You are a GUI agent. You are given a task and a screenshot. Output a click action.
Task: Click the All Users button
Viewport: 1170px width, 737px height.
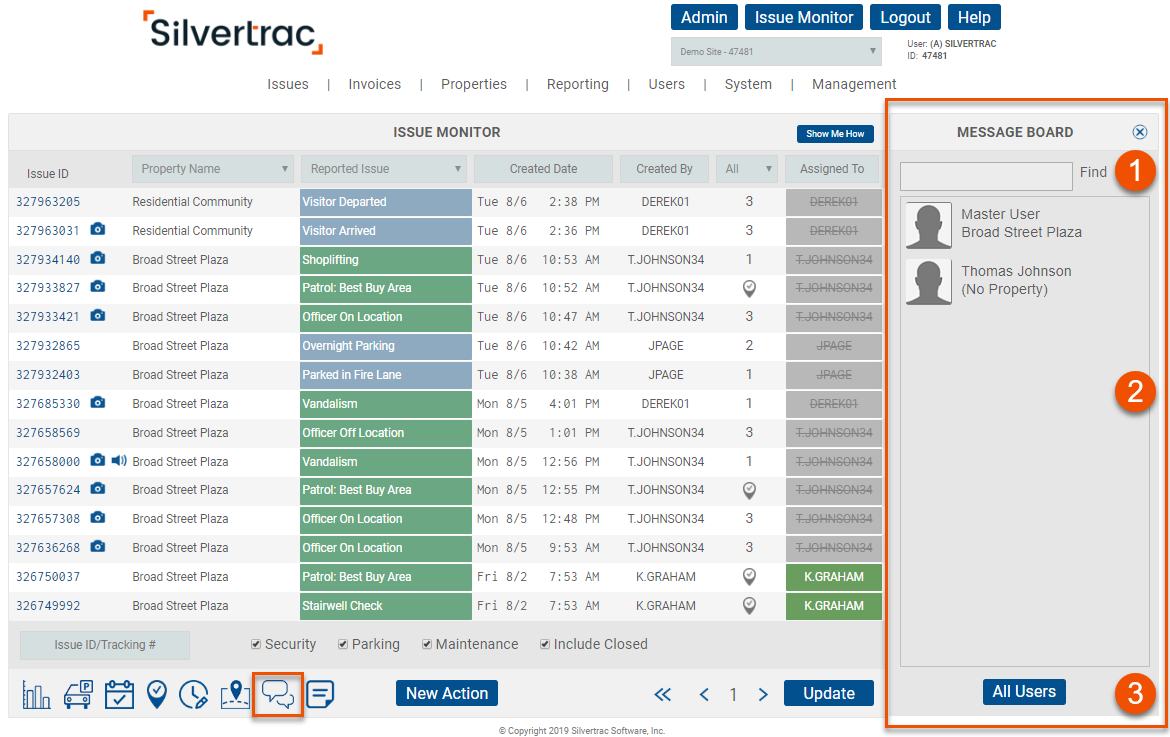point(1024,691)
